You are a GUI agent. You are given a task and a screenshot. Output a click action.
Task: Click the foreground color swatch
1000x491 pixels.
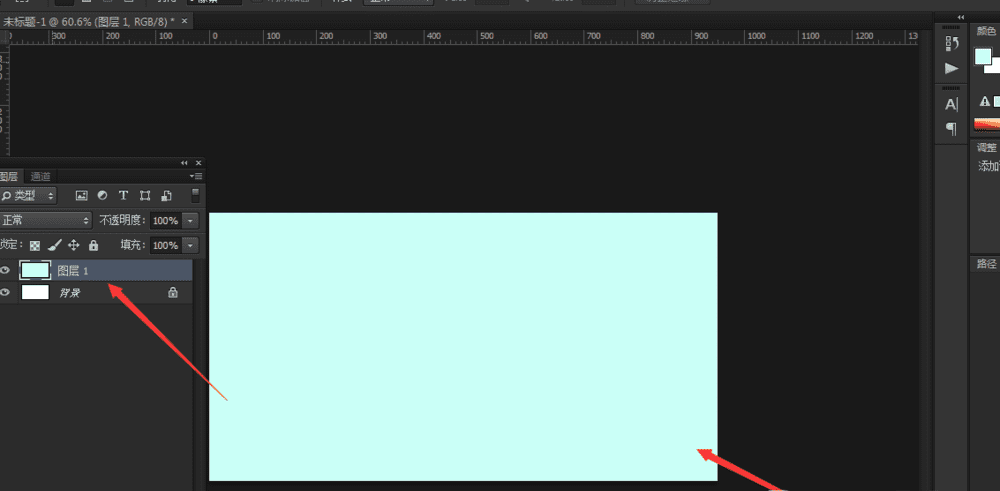pyautogui.click(x=983, y=56)
